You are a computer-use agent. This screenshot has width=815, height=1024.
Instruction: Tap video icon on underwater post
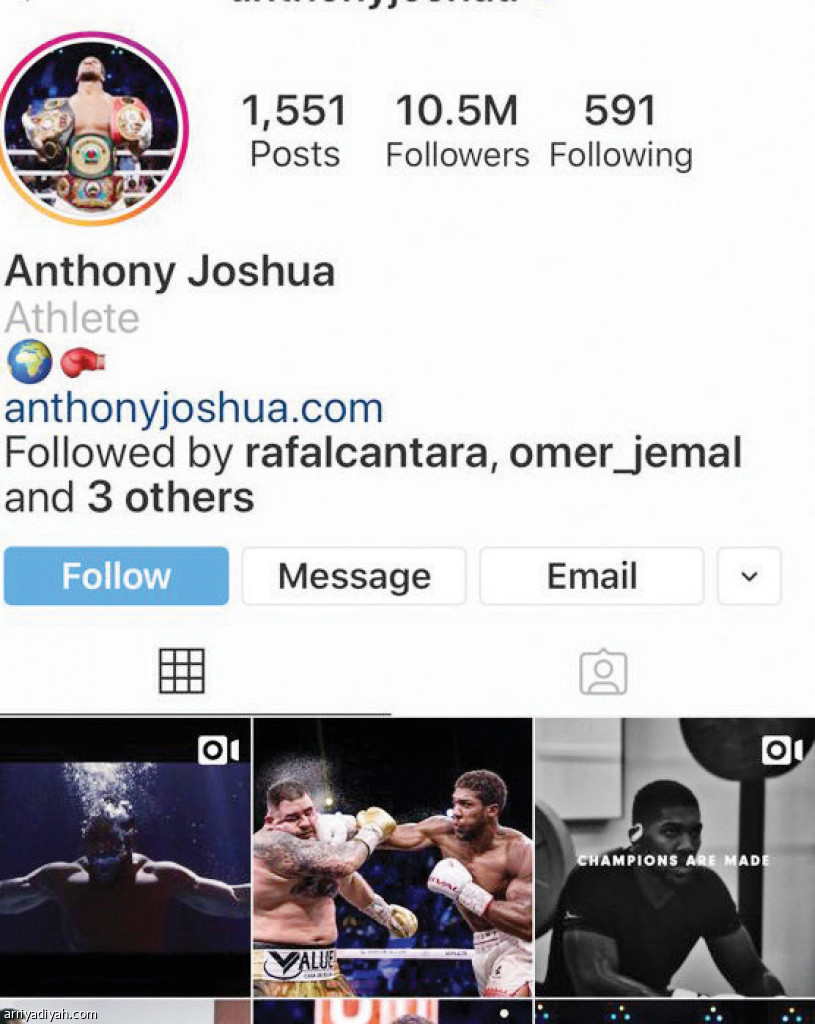point(218,750)
